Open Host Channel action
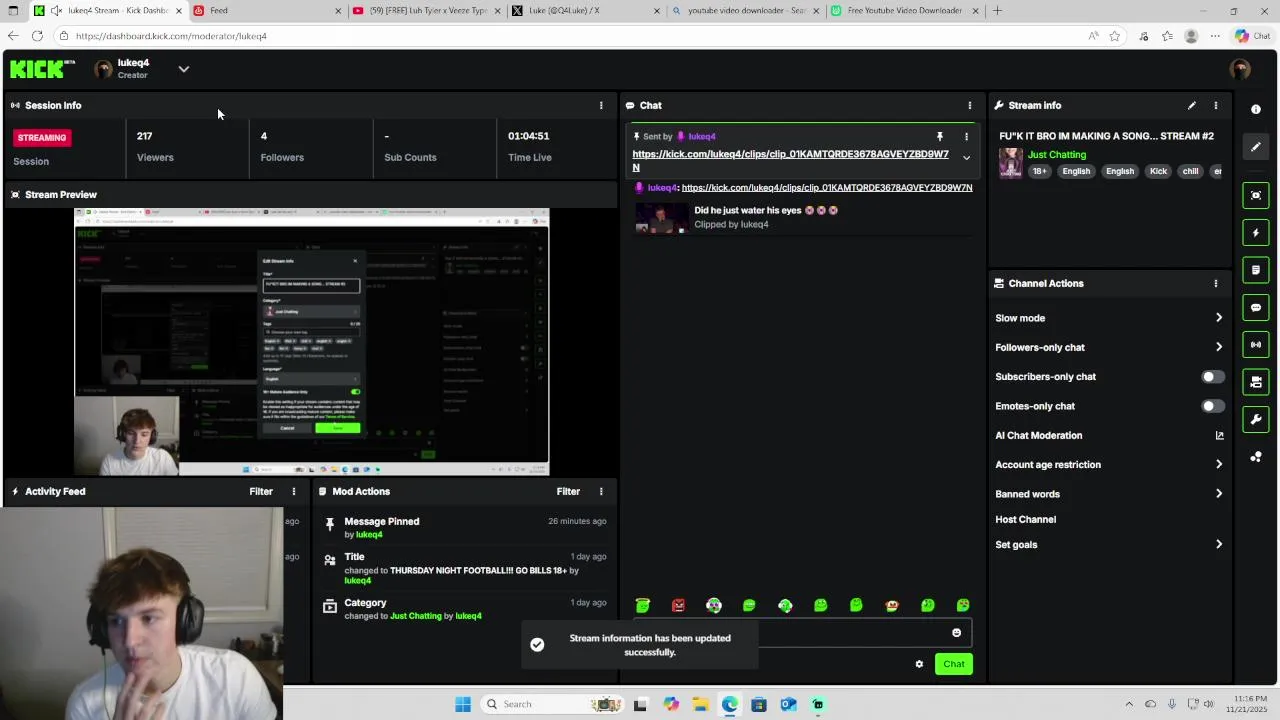Viewport: 1280px width, 720px height. pyautogui.click(x=1025, y=519)
